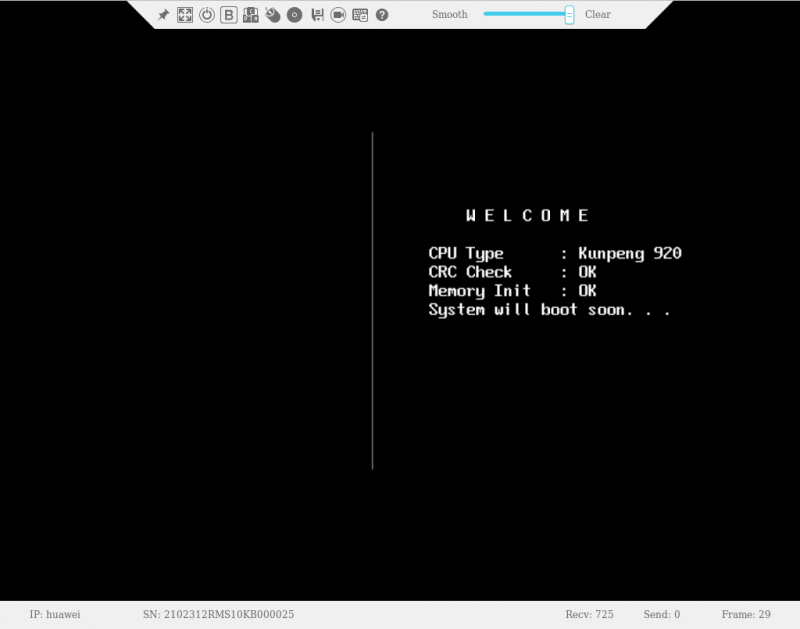Start video recording of the console
Image resolution: width=800 pixels, height=629 pixels.
coord(338,15)
